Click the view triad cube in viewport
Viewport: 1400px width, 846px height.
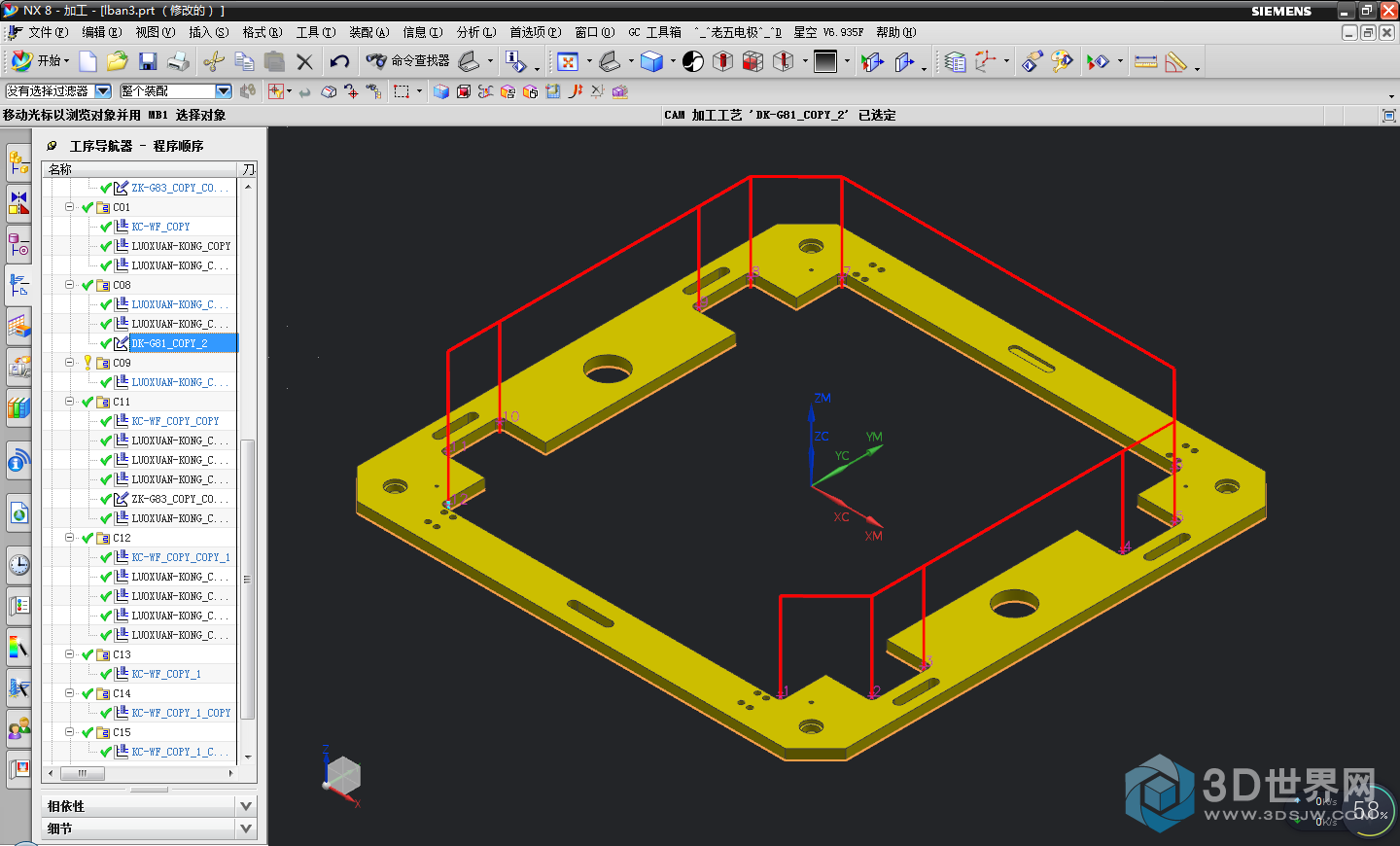[342, 777]
